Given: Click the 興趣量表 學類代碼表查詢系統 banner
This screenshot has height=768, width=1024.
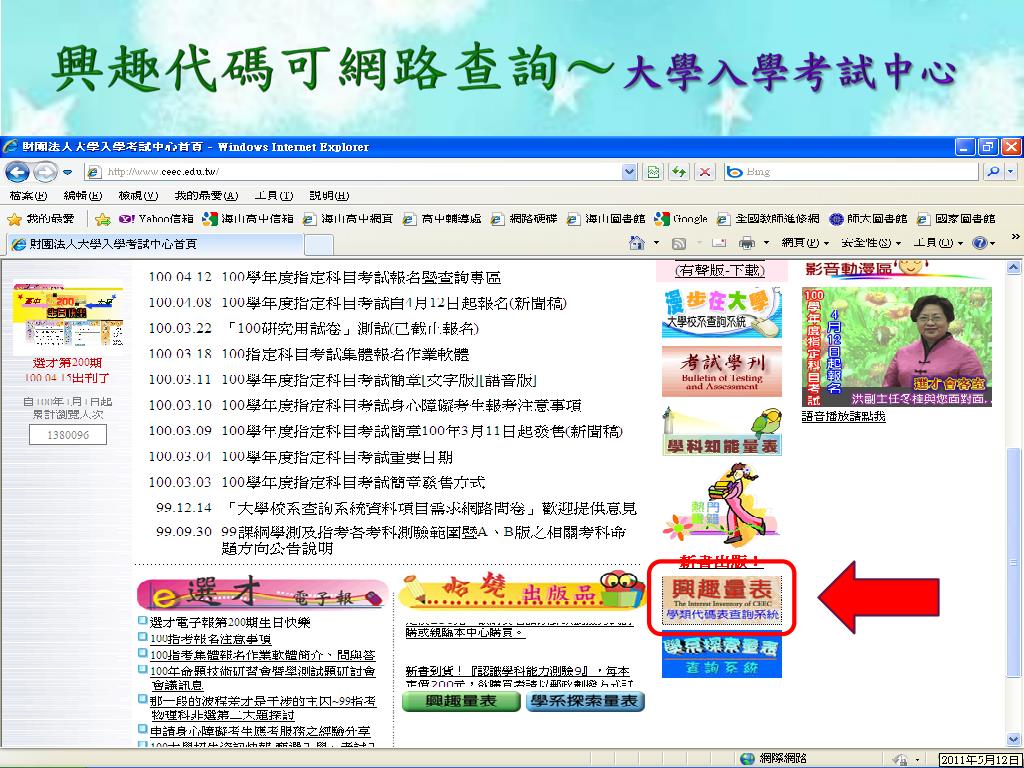Looking at the screenshot, I should [722, 600].
